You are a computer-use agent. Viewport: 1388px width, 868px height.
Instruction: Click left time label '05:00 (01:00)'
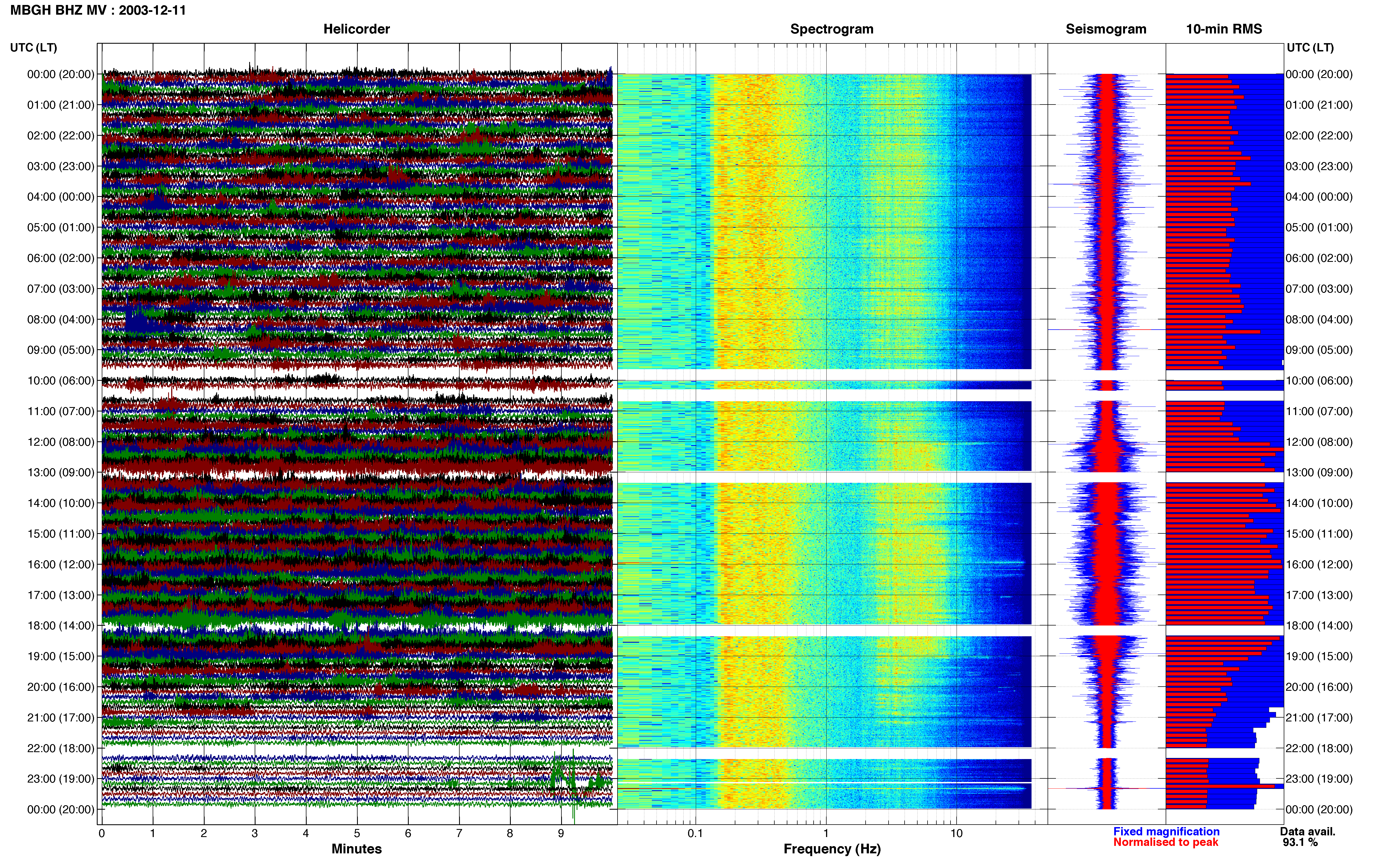pyautogui.click(x=61, y=227)
